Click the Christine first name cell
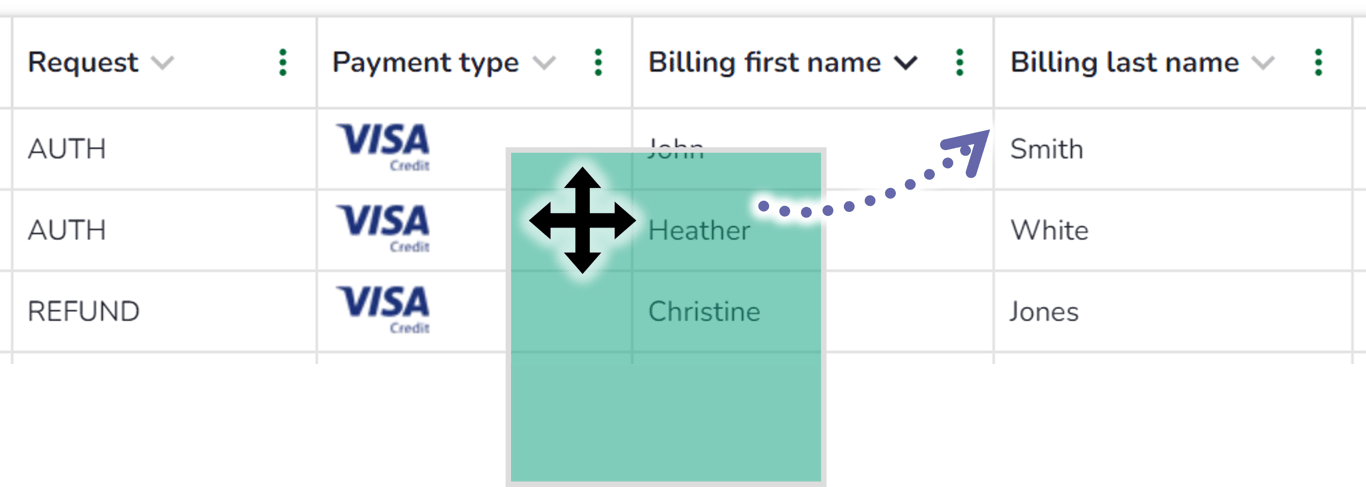 (704, 312)
